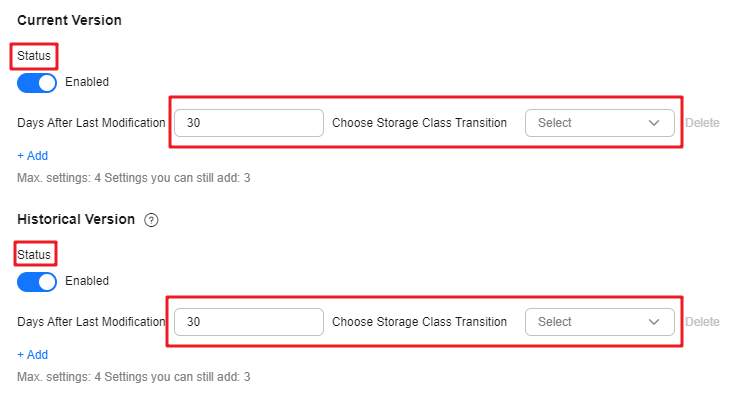Click + Add under Historical Version

click(32, 355)
